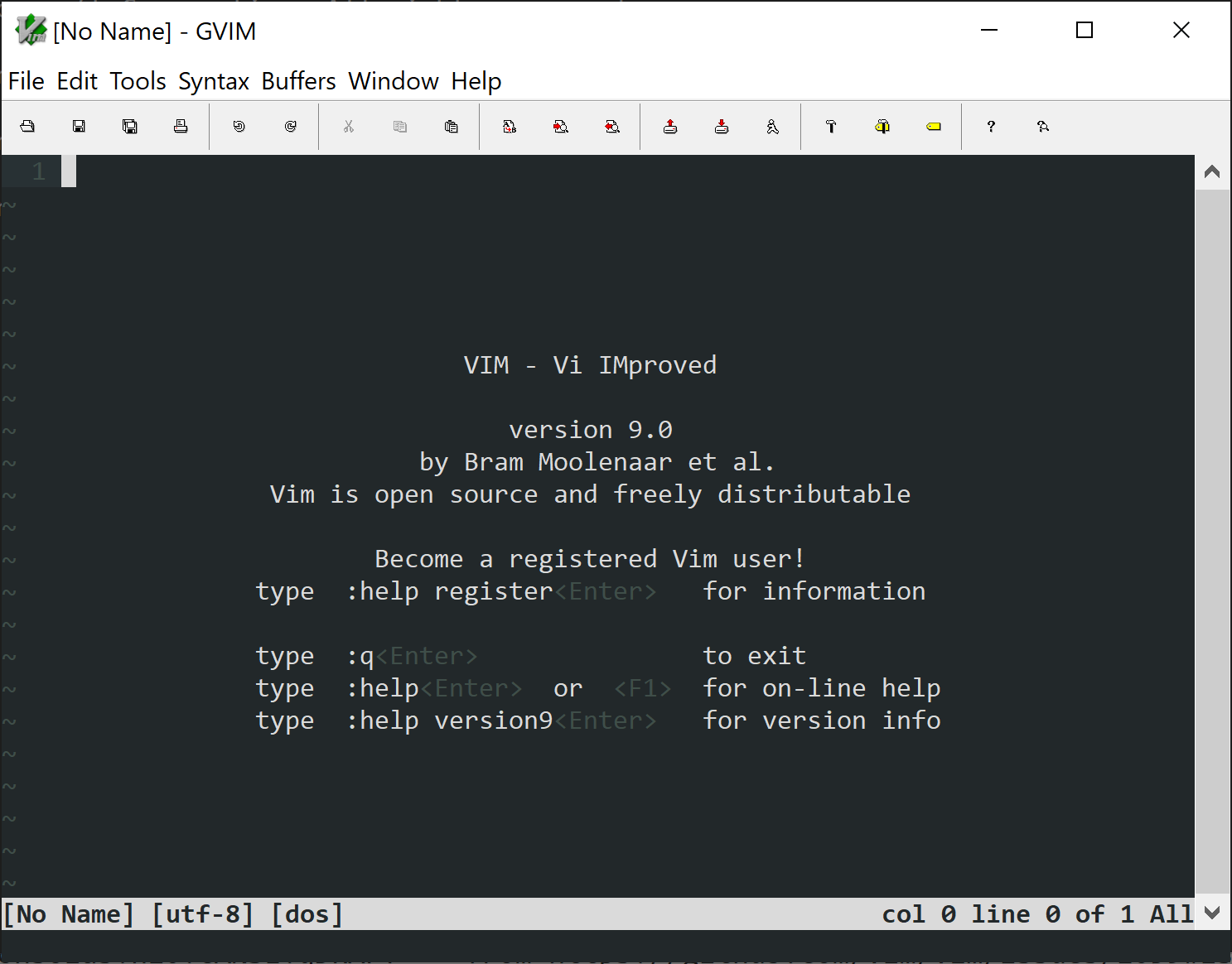Image resolution: width=1232 pixels, height=964 pixels.
Task: Click the Copy toolbar icon
Action: pyautogui.click(x=400, y=127)
